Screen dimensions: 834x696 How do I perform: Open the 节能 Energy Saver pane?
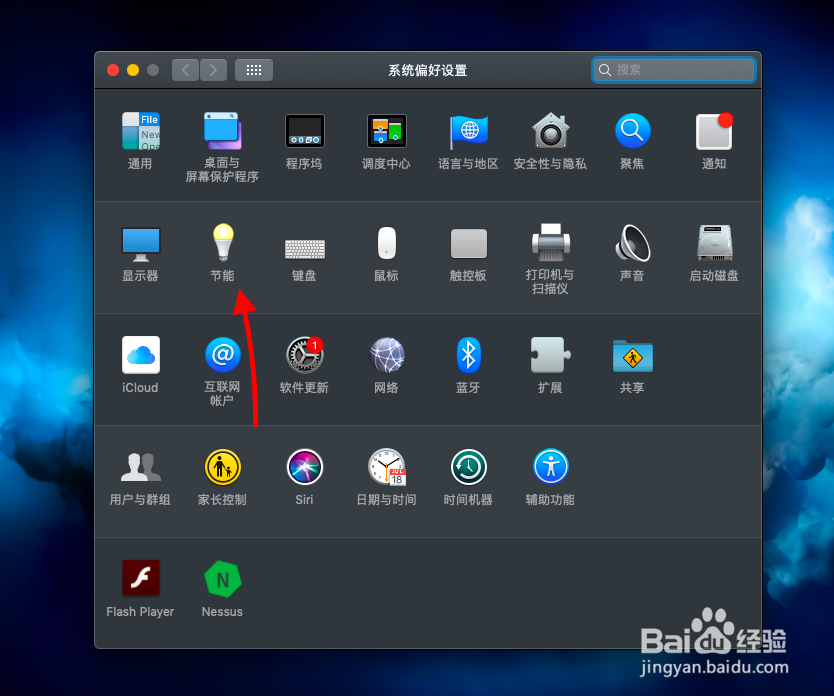(223, 242)
